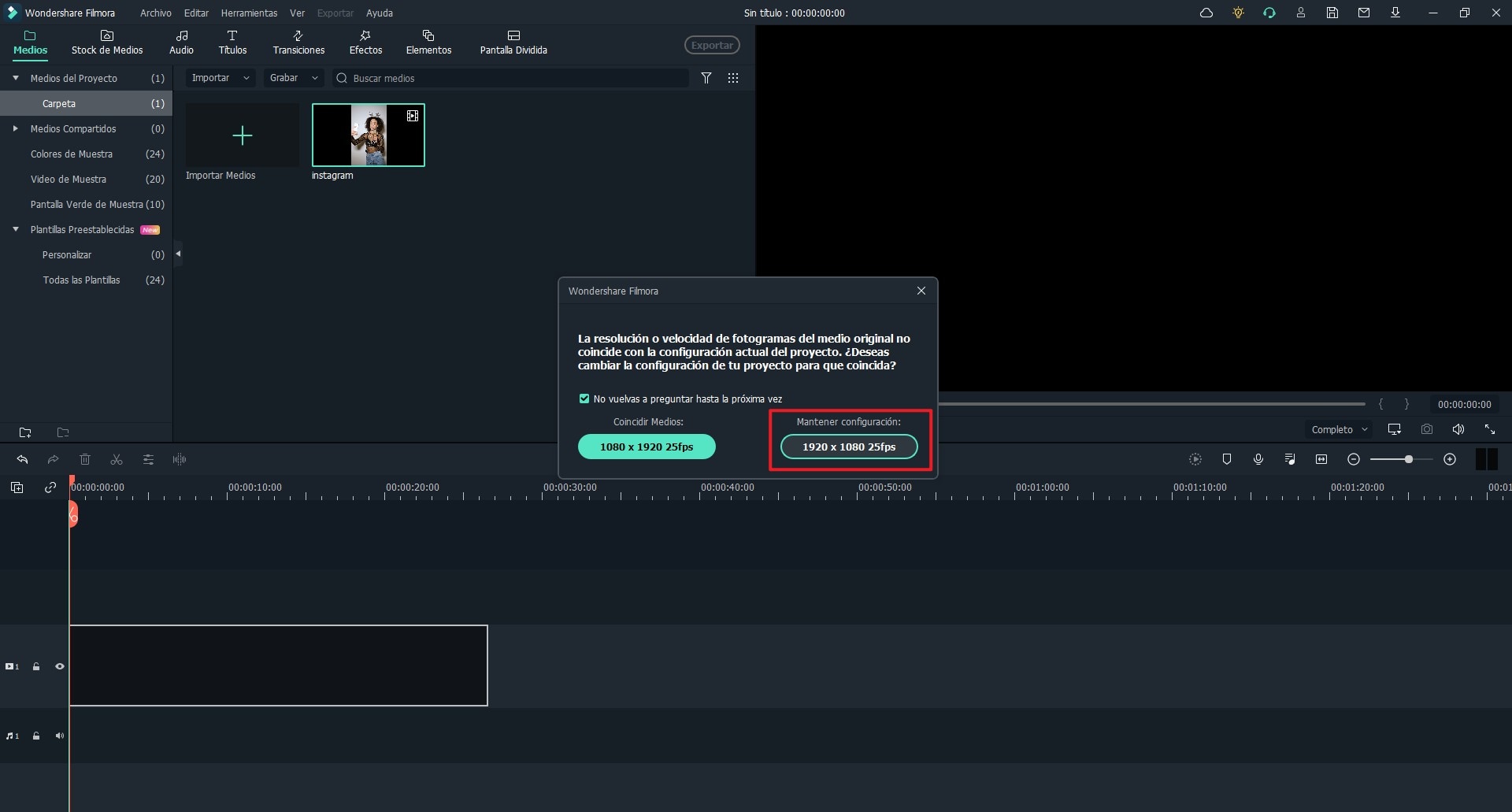Click the preview display monitor icon
The image size is (1512, 812).
(x=1395, y=429)
